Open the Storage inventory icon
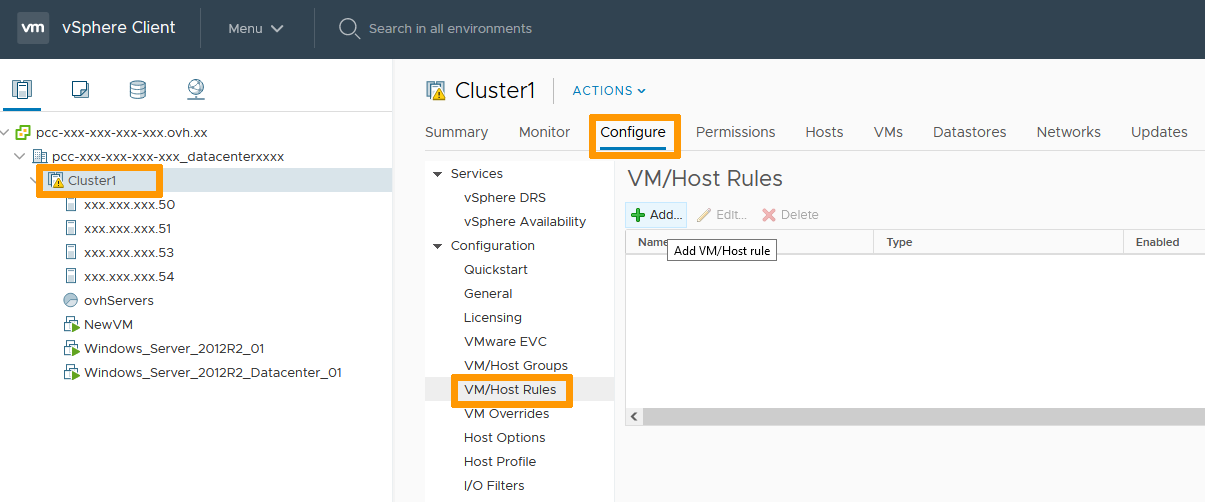The width and height of the screenshot is (1205, 502). 138,90
